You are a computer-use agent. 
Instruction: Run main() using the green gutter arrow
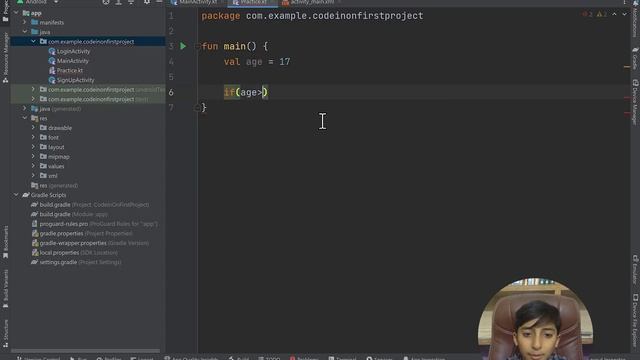coord(183,46)
